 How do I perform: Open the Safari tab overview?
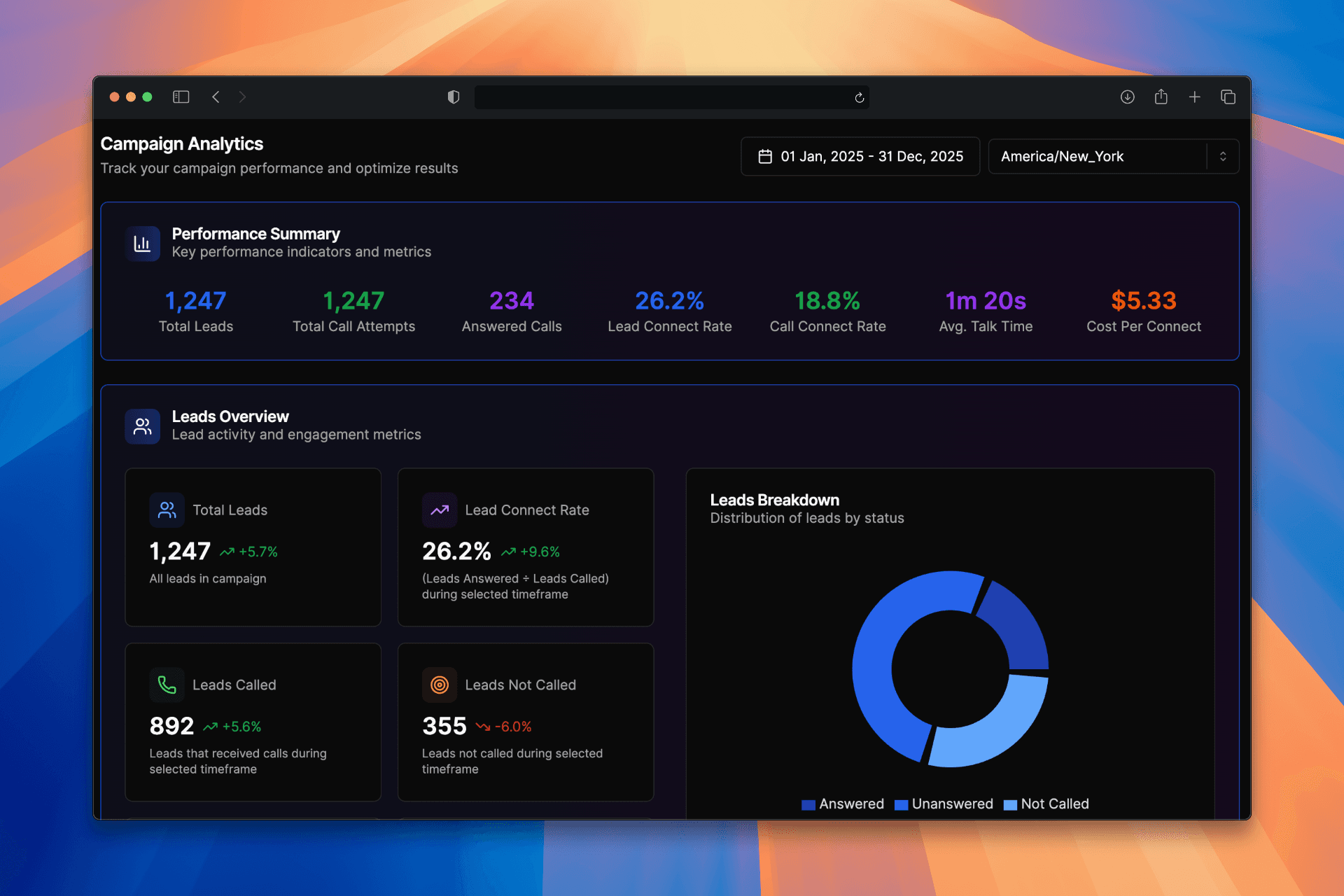tap(1228, 97)
